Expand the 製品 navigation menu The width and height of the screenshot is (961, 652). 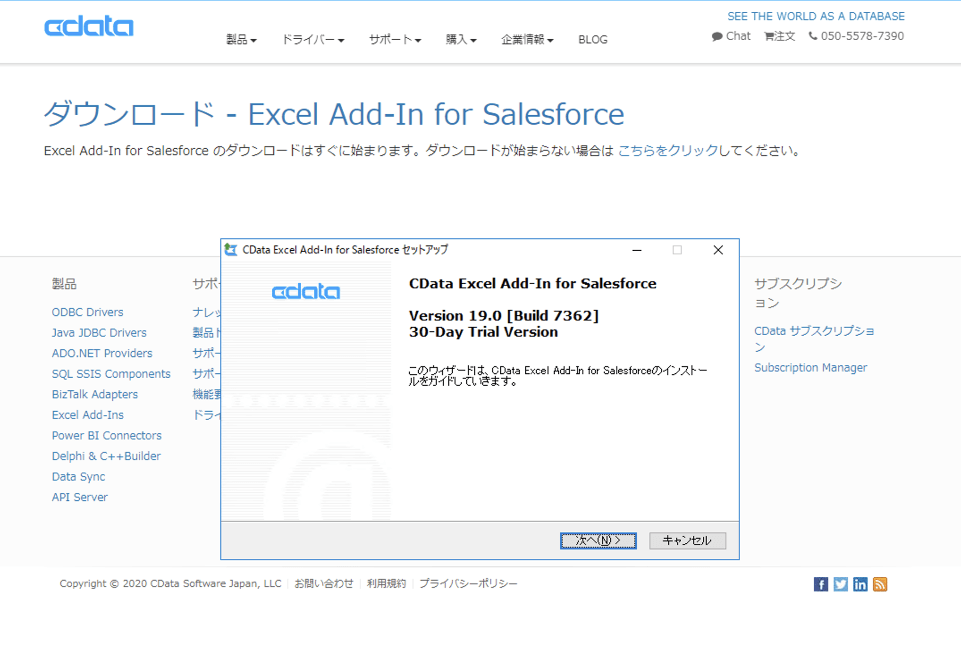pos(241,39)
